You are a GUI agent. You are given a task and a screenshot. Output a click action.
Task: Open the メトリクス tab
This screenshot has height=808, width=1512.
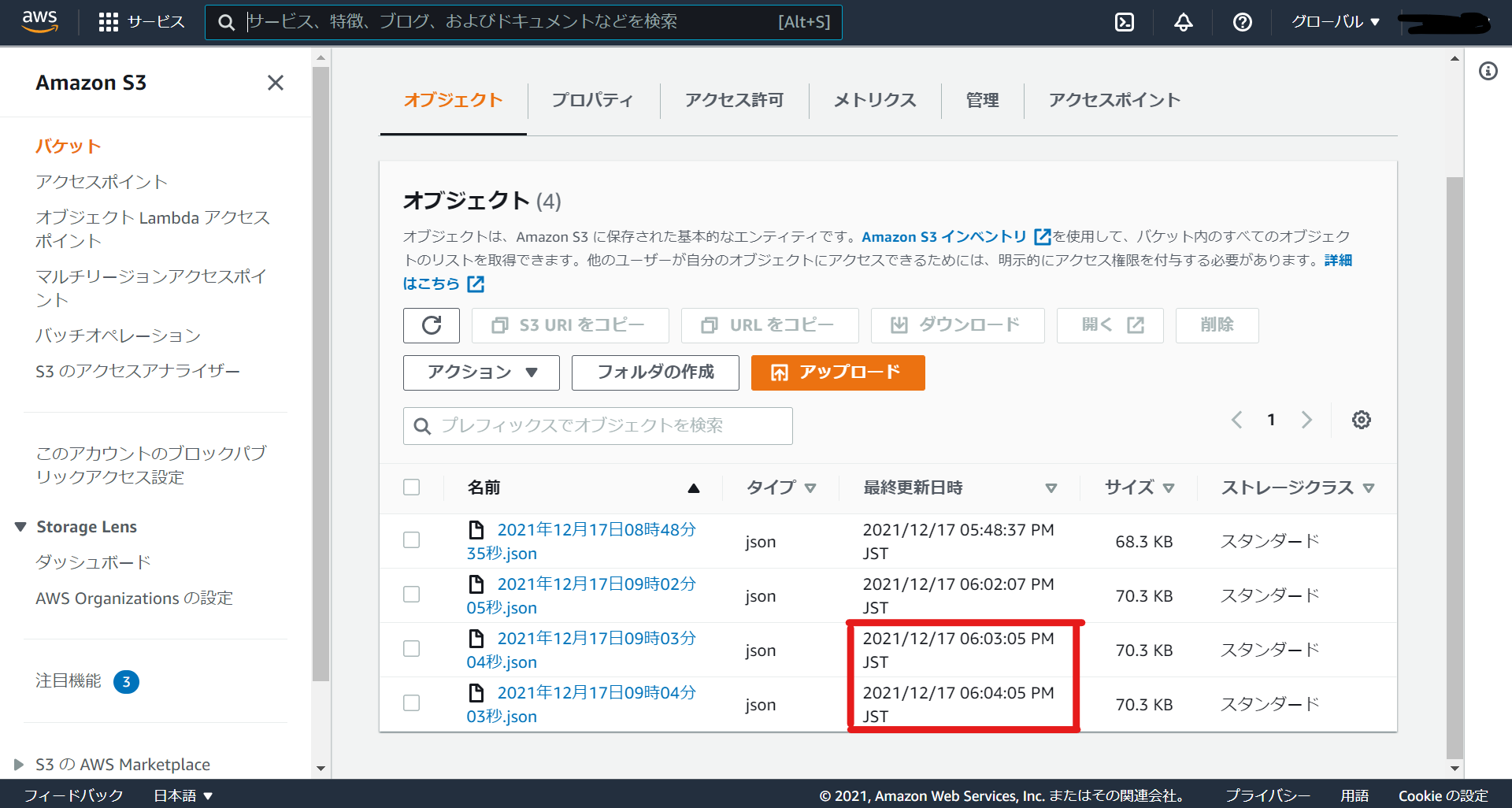click(874, 100)
